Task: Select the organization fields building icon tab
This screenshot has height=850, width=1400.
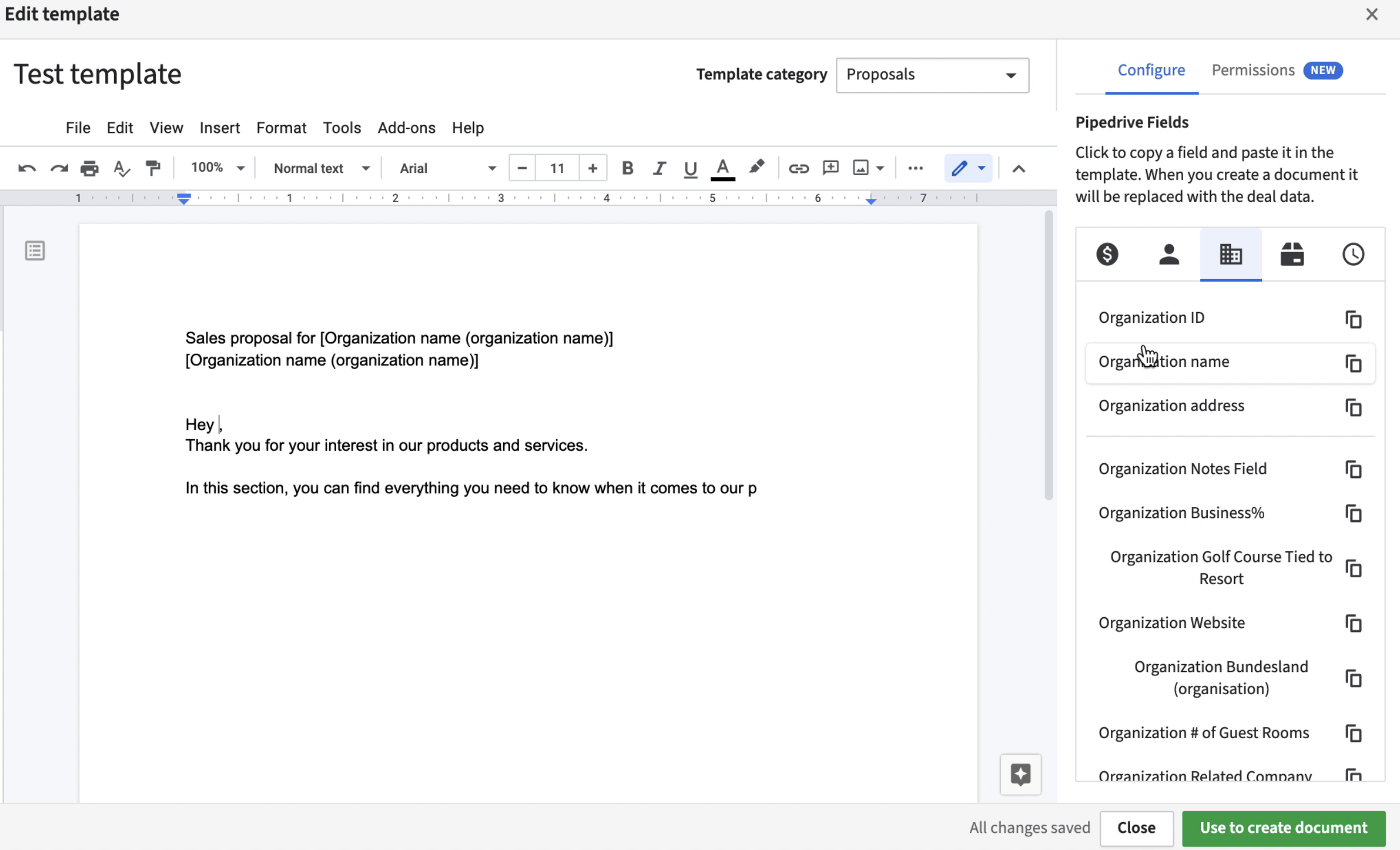Action: tap(1231, 254)
